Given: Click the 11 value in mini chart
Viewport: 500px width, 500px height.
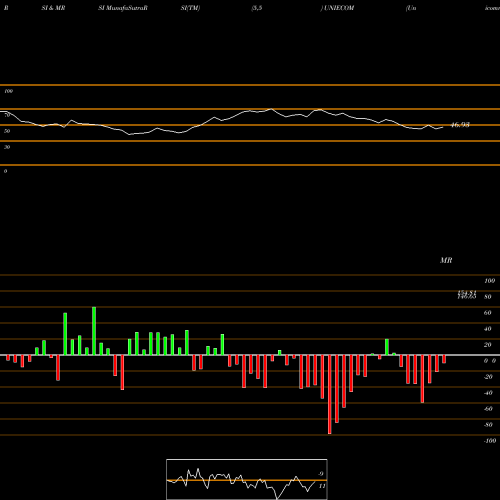Looking at the screenshot, I should pos(322,486).
